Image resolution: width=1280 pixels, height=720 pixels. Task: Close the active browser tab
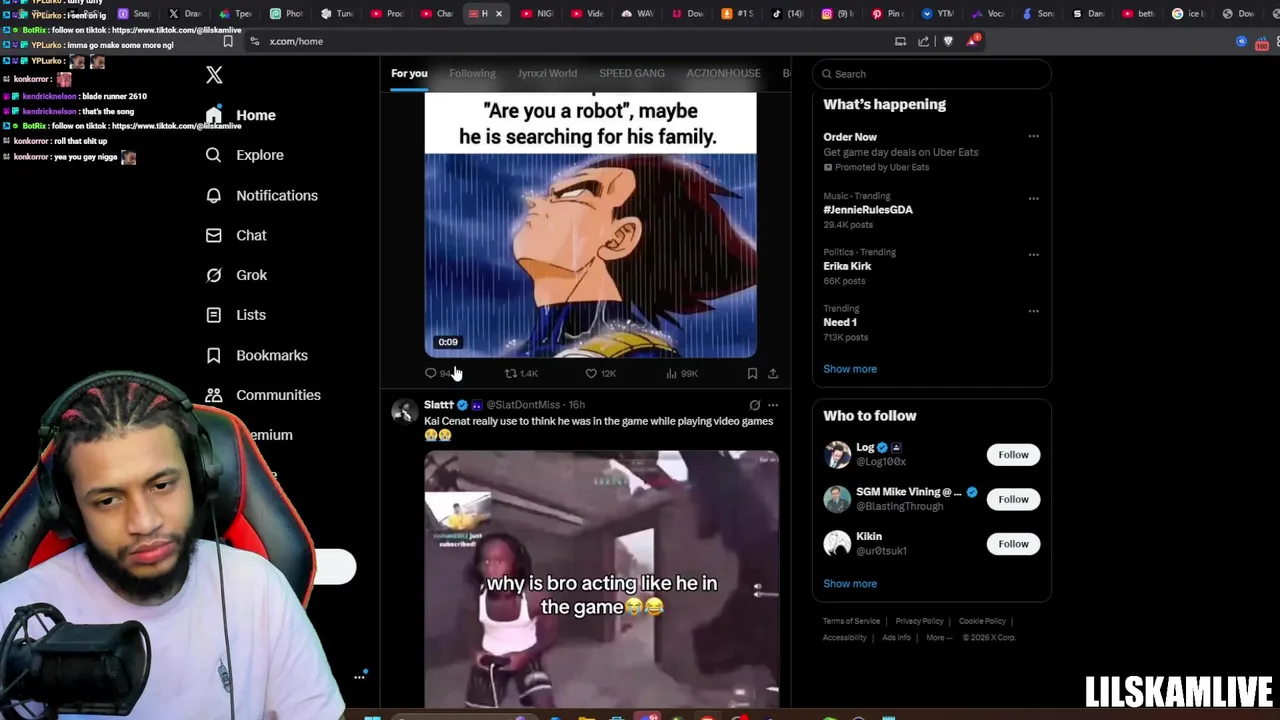(x=499, y=14)
